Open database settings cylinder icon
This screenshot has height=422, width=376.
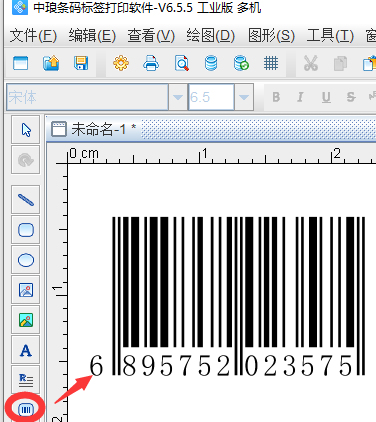pos(211,63)
